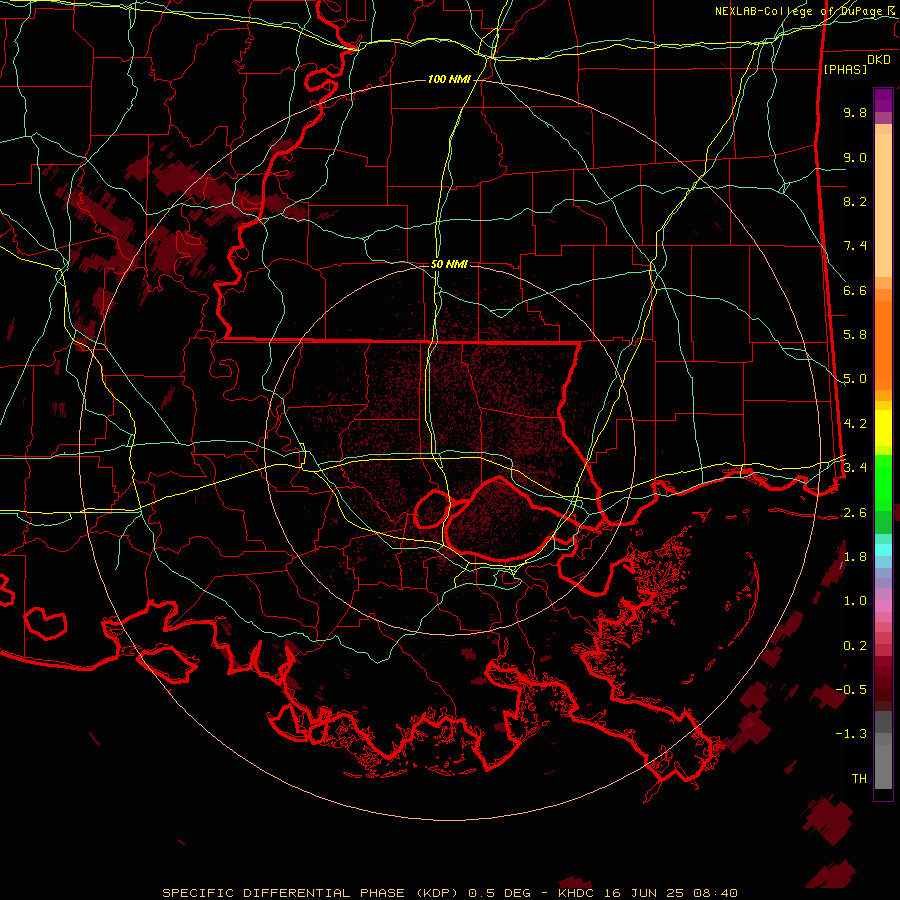Click the TH threshold label on scale
900x900 pixels.
[x=859, y=779]
